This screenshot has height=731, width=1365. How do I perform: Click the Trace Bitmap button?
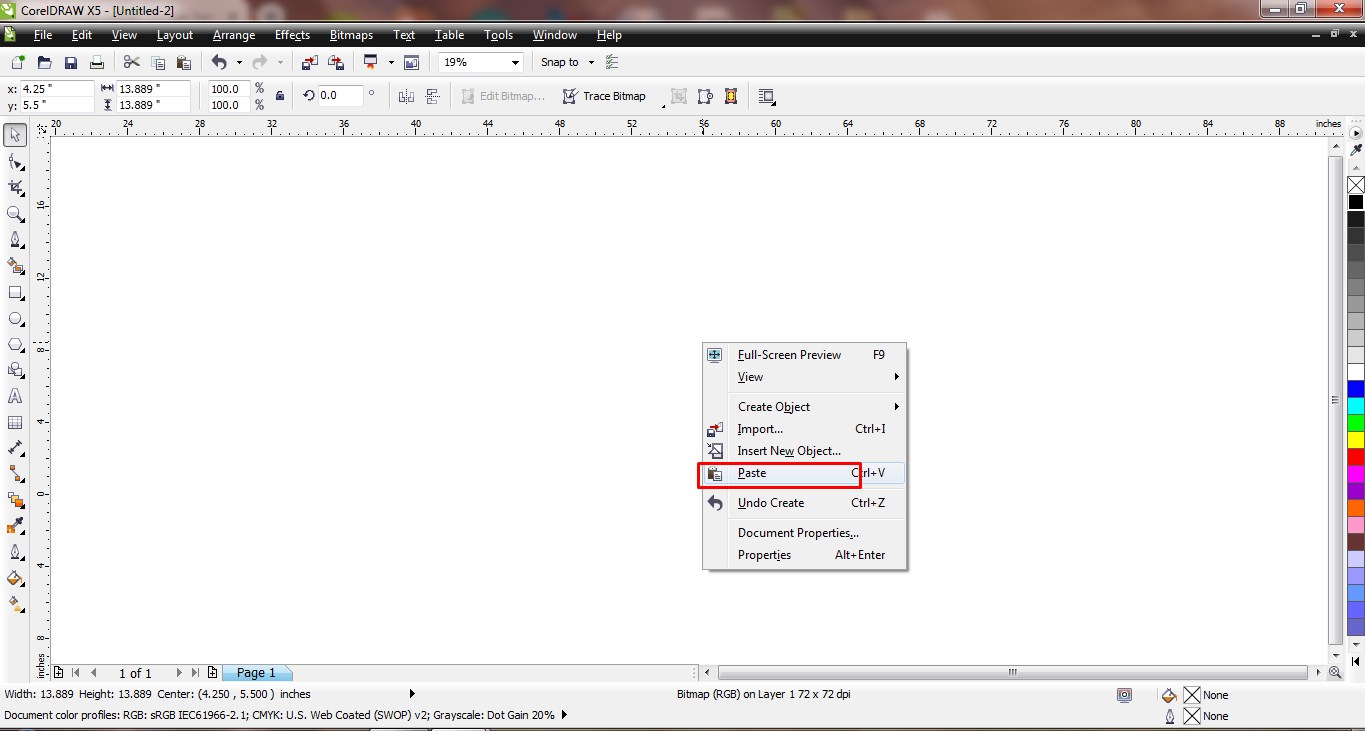pos(603,96)
